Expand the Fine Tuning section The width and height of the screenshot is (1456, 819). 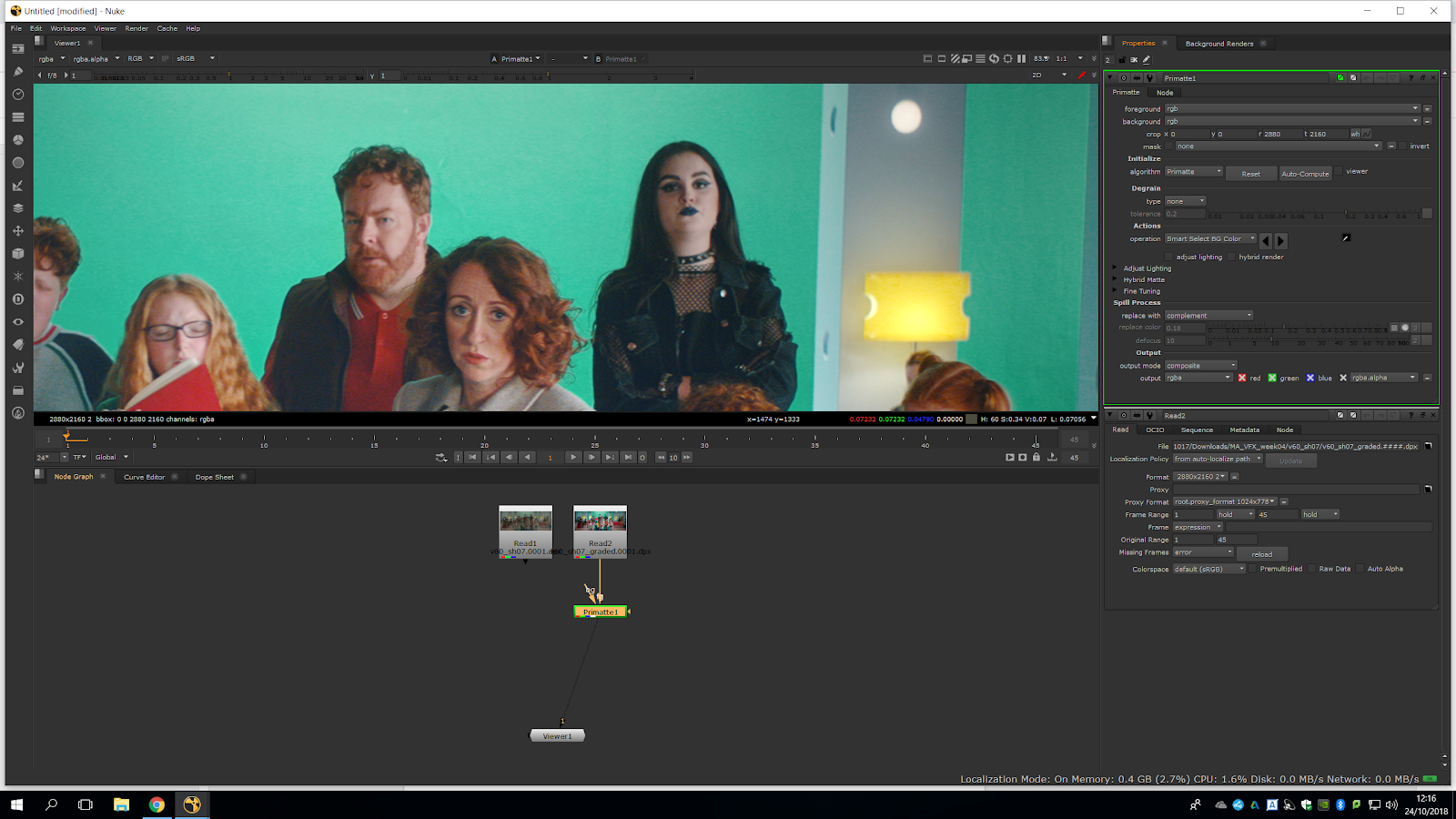(x=1115, y=291)
